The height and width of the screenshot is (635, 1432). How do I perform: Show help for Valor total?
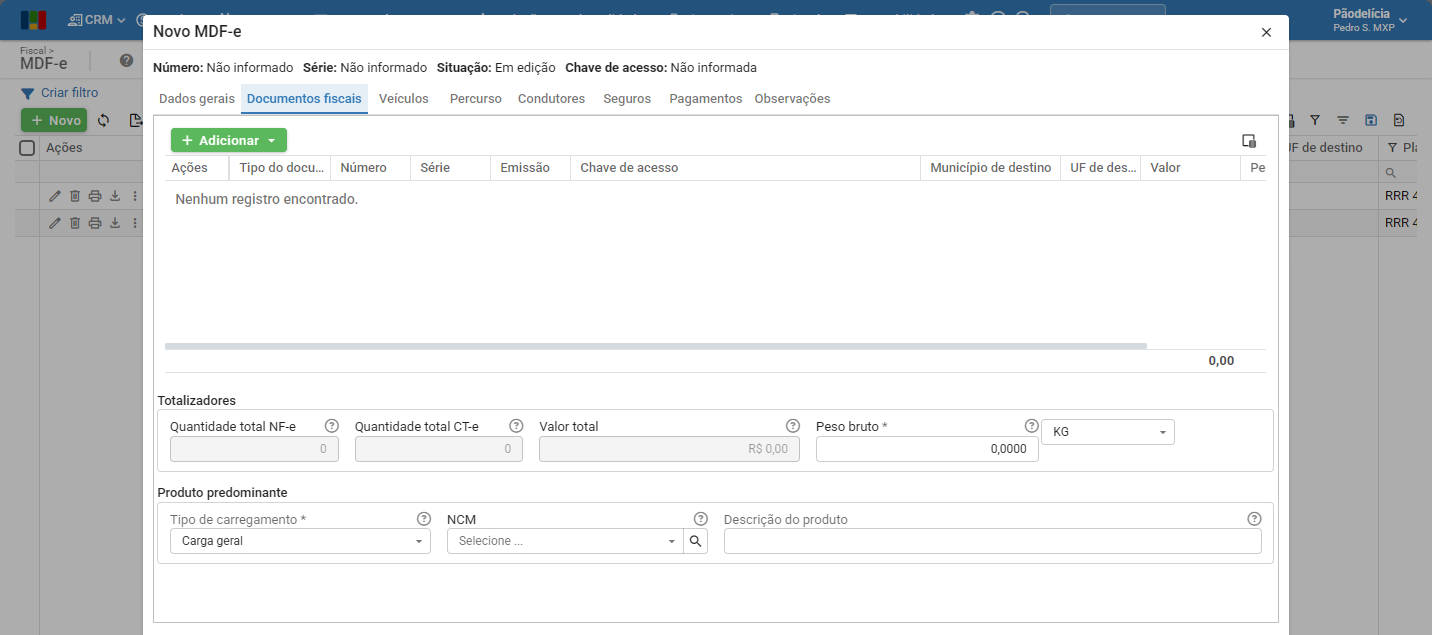click(793, 426)
